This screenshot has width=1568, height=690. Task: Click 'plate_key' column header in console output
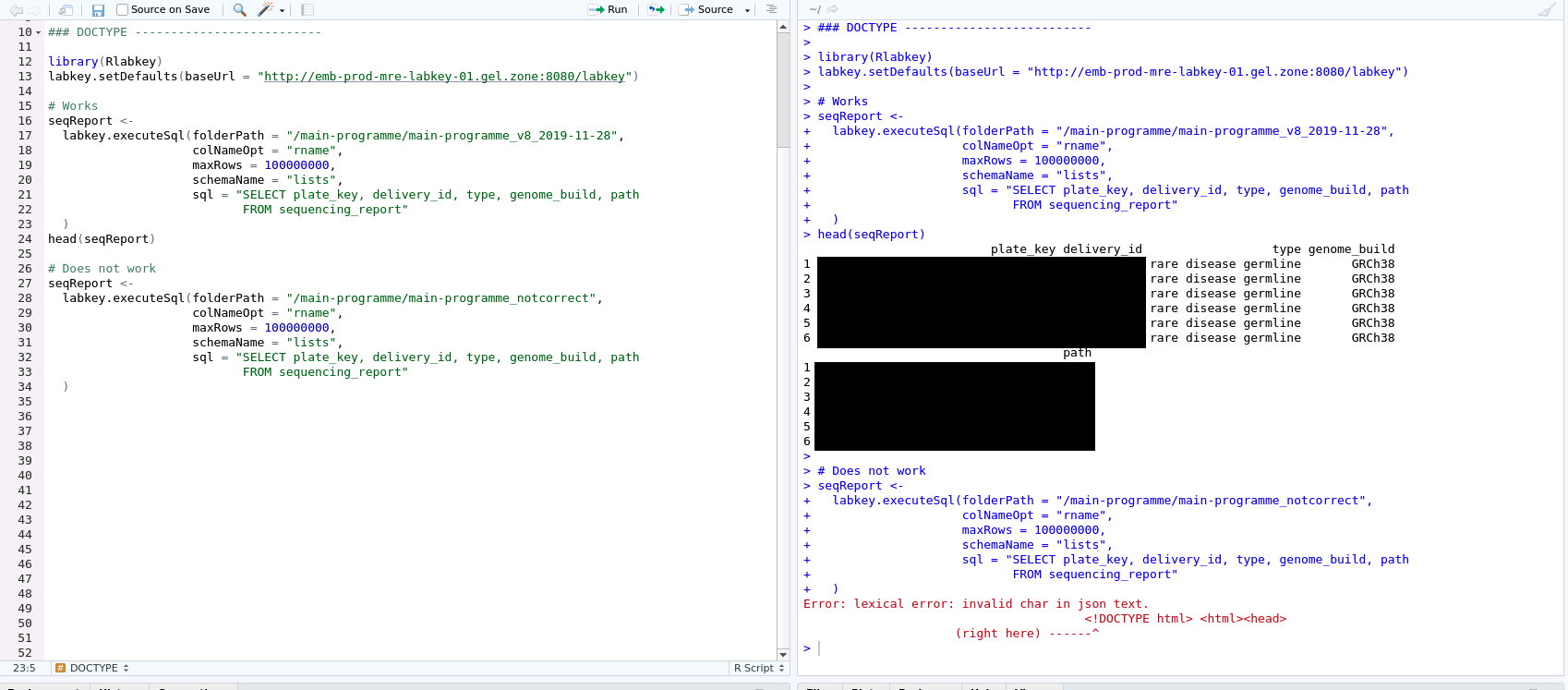coord(1023,249)
